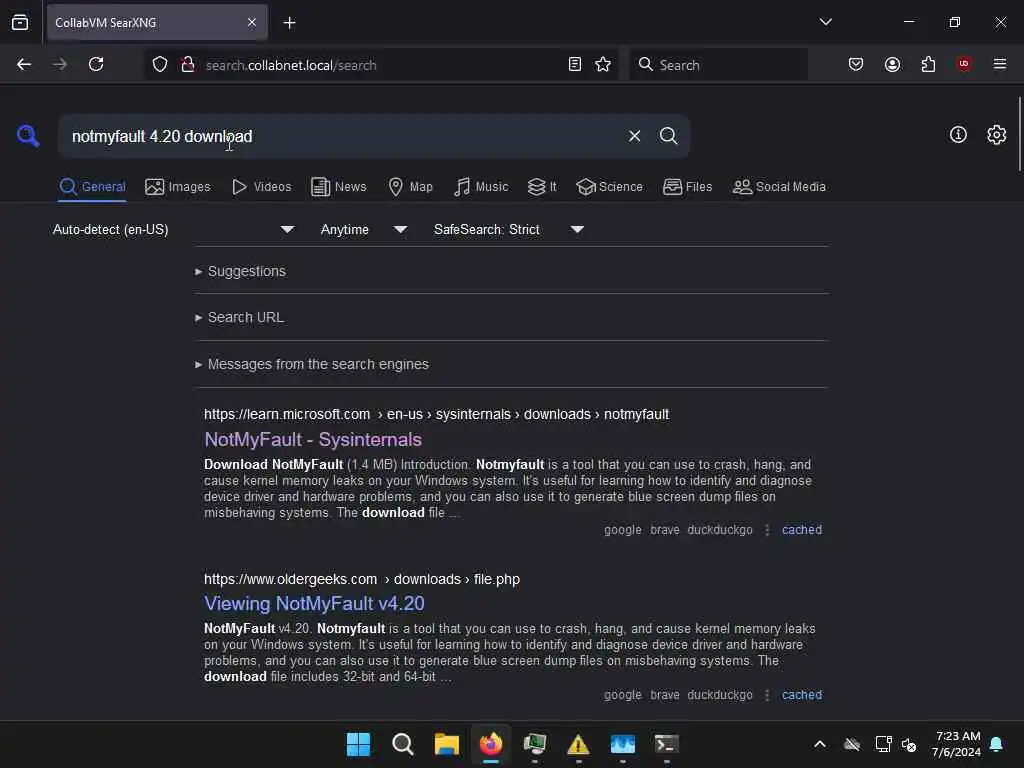Image resolution: width=1024 pixels, height=768 pixels.
Task: Select the General category tab
Action: 92,187
